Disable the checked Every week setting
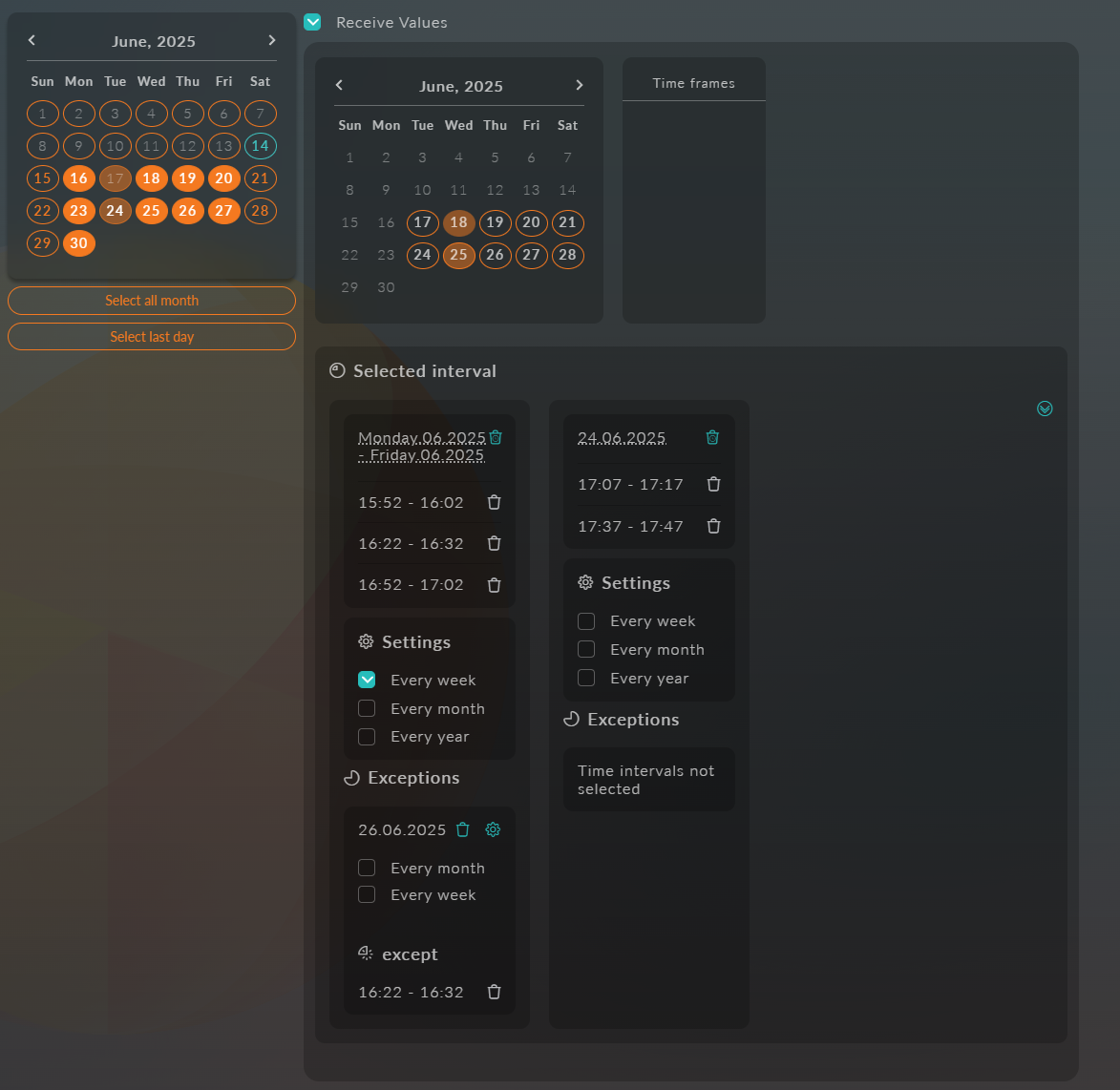 tap(367, 680)
